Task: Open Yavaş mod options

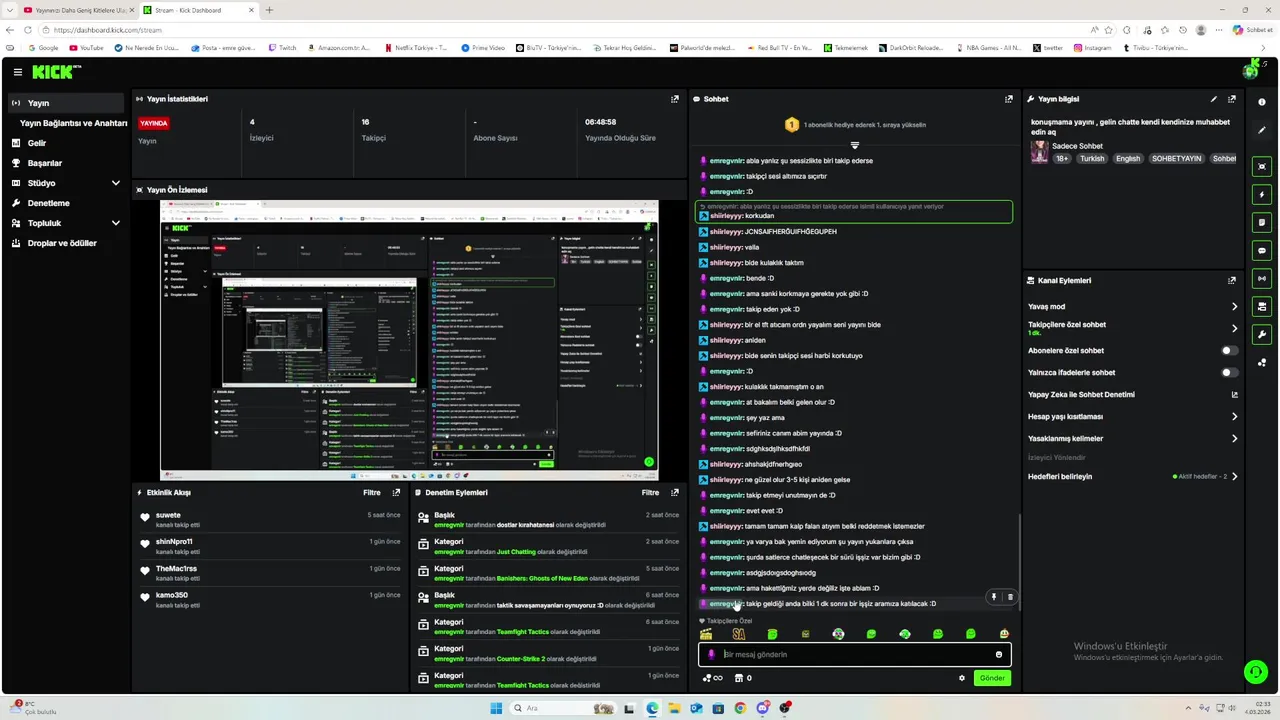Action: click(1132, 307)
